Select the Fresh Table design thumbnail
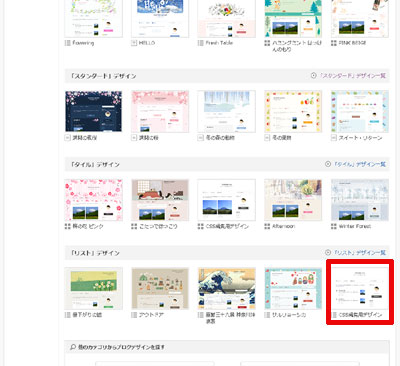 pyautogui.click(x=227, y=19)
